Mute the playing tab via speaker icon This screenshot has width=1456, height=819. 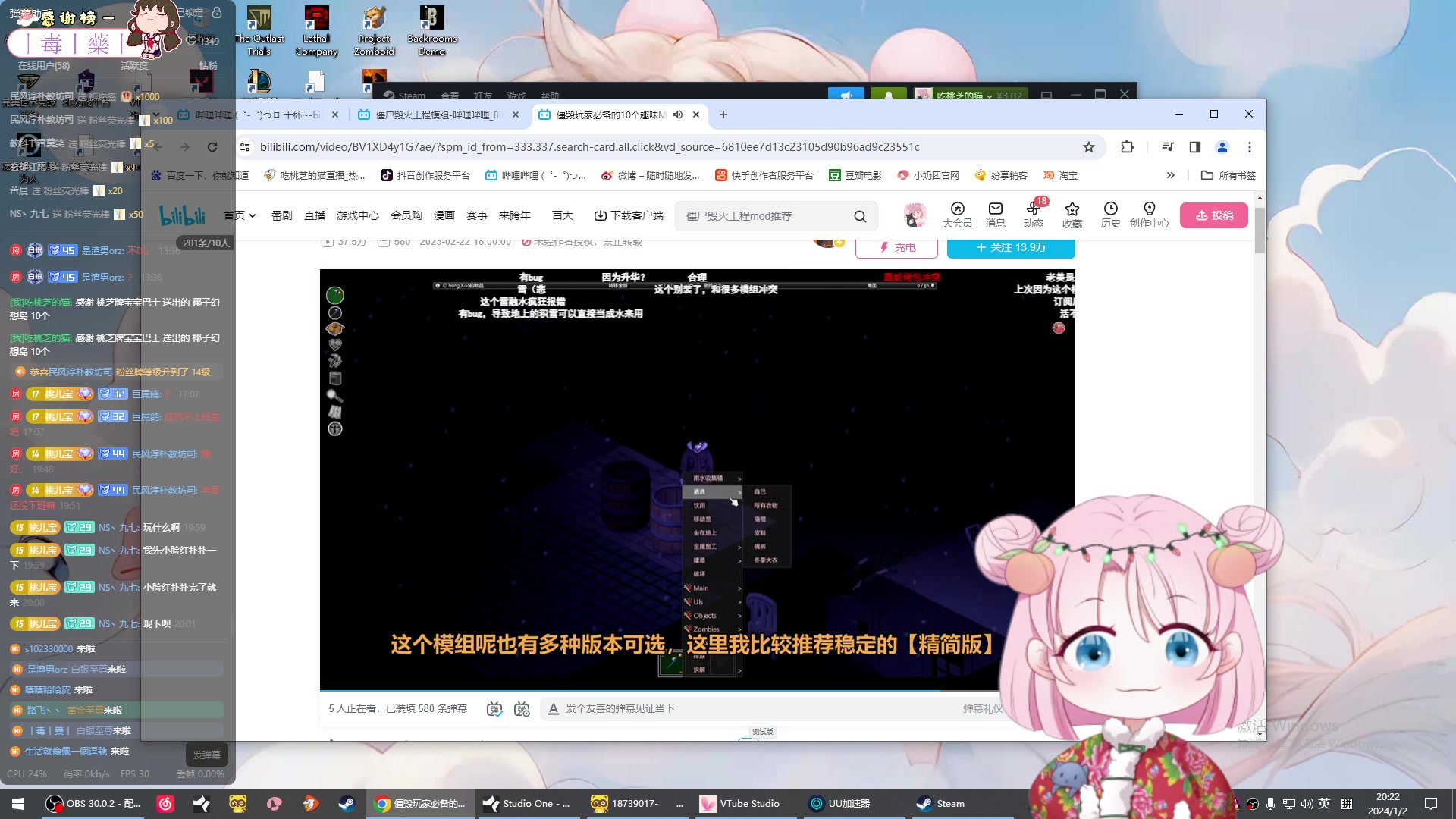tap(678, 115)
